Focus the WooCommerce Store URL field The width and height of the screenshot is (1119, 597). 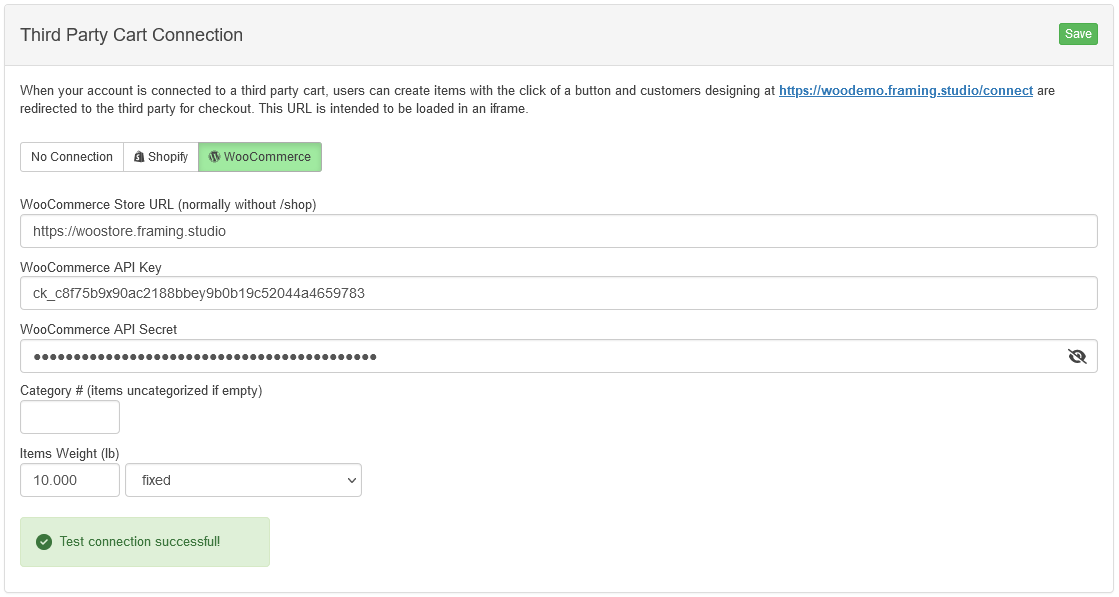coord(559,231)
